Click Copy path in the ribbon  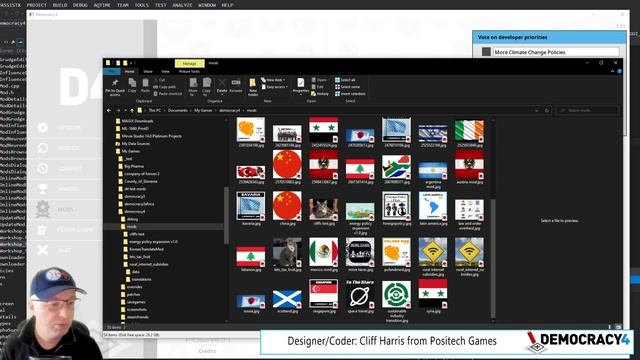click(x=164, y=87)
